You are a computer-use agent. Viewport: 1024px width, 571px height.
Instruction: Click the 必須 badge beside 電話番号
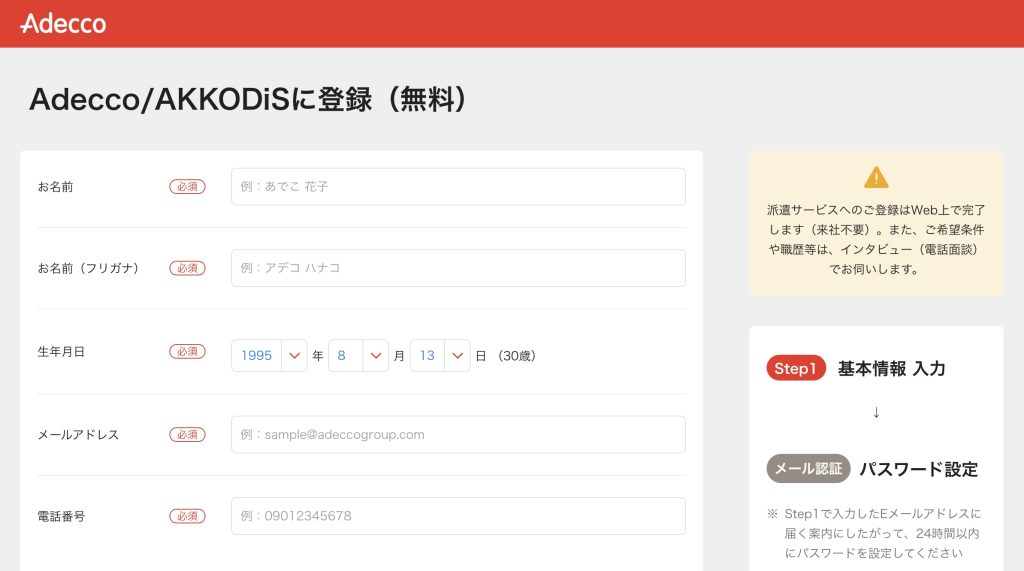pos(187,516)
